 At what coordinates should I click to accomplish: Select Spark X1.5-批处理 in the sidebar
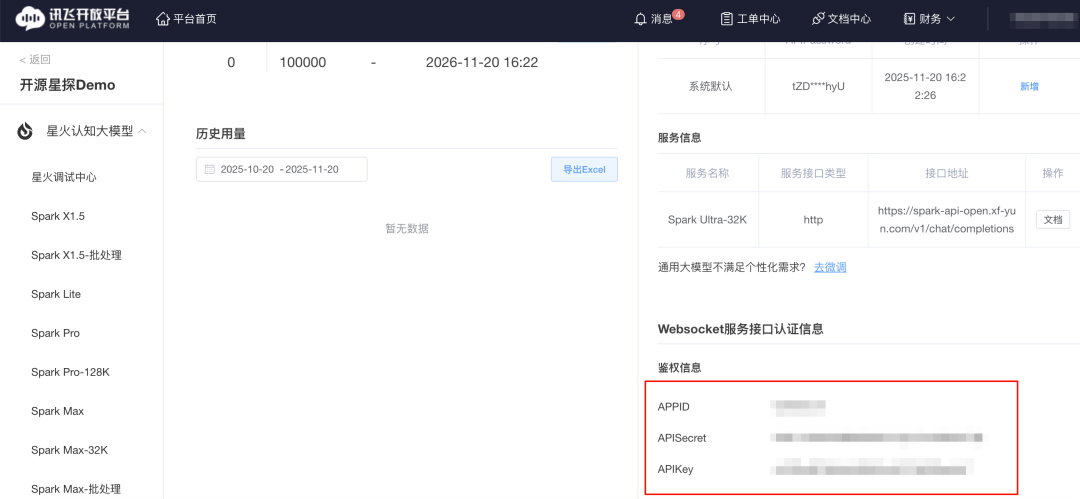[x=76, y=255]
